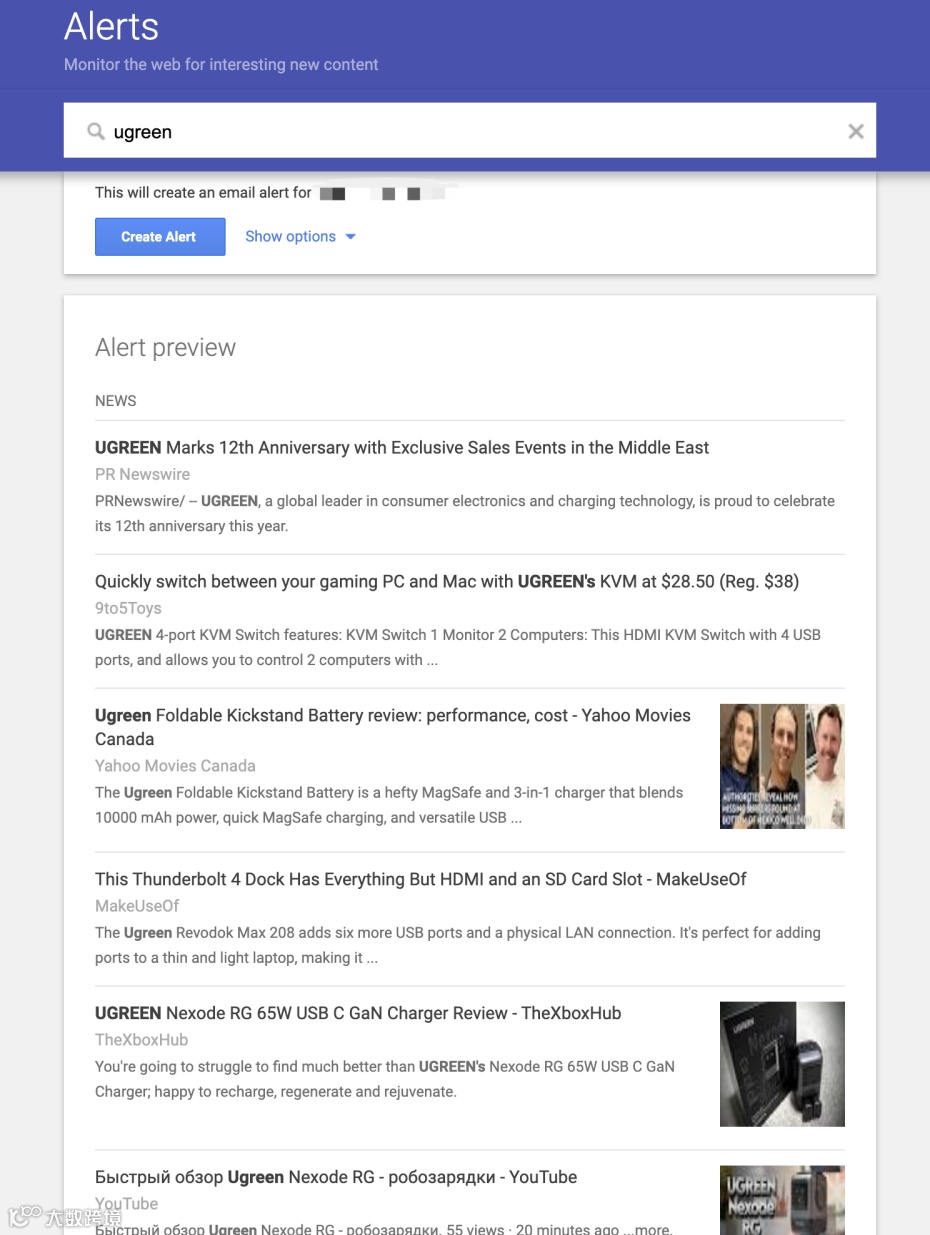This screenshot has width=930, height=1235.
Task: Open the UGREEN Nexode RG 65W Charger review
Action: point(358,1013)
